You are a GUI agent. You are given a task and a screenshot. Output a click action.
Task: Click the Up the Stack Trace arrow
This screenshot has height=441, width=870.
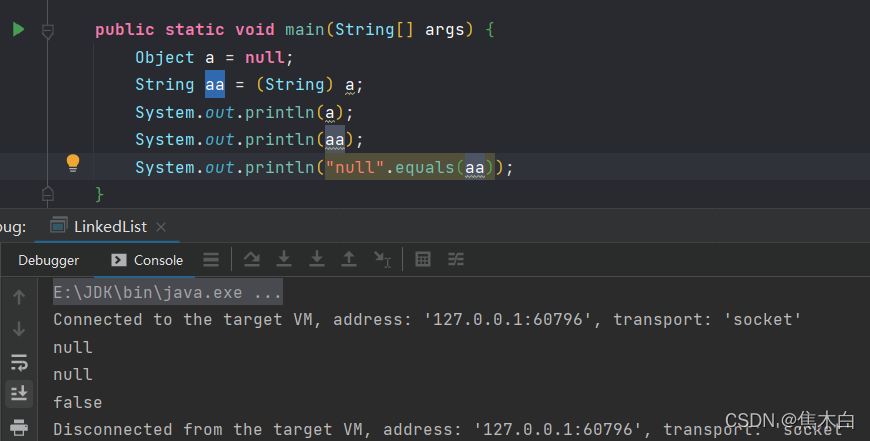point(19,297)
